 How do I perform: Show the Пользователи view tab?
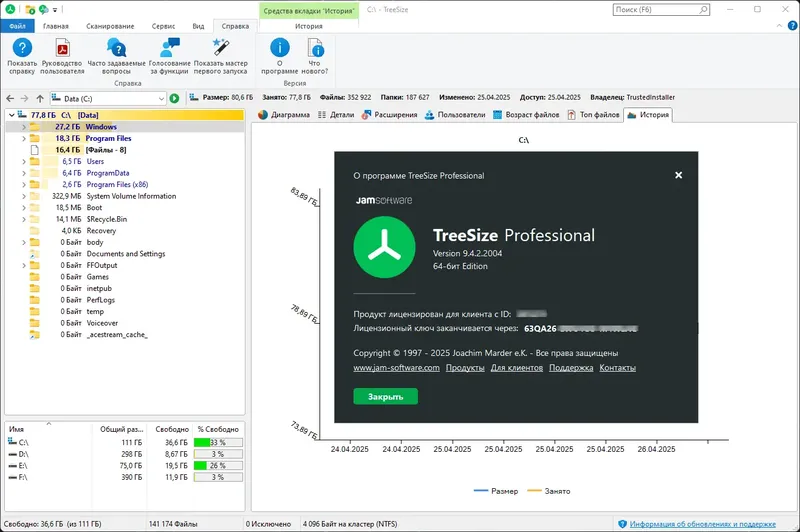[455, 115]
